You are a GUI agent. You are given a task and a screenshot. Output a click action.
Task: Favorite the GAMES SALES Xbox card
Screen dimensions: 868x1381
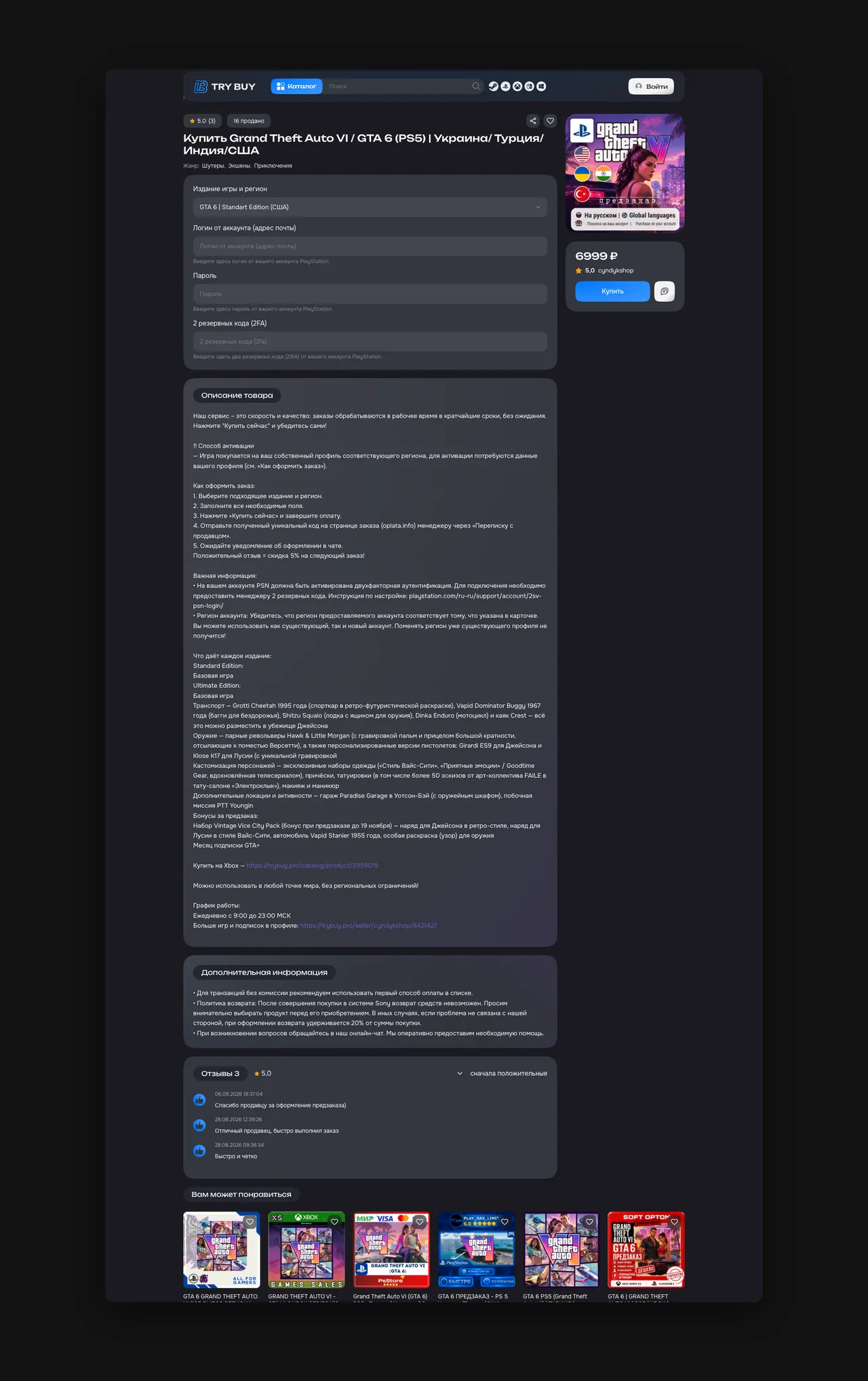click(334, 1222)
